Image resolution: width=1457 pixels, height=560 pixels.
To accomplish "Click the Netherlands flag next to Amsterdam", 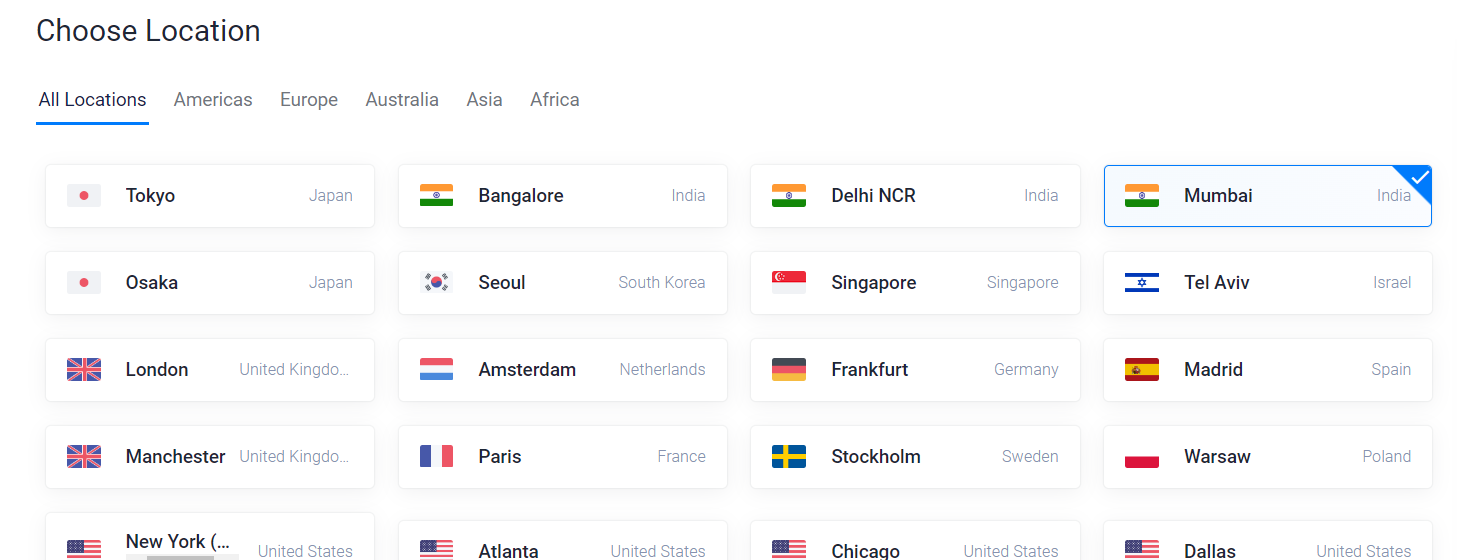I will coord(437,370).
